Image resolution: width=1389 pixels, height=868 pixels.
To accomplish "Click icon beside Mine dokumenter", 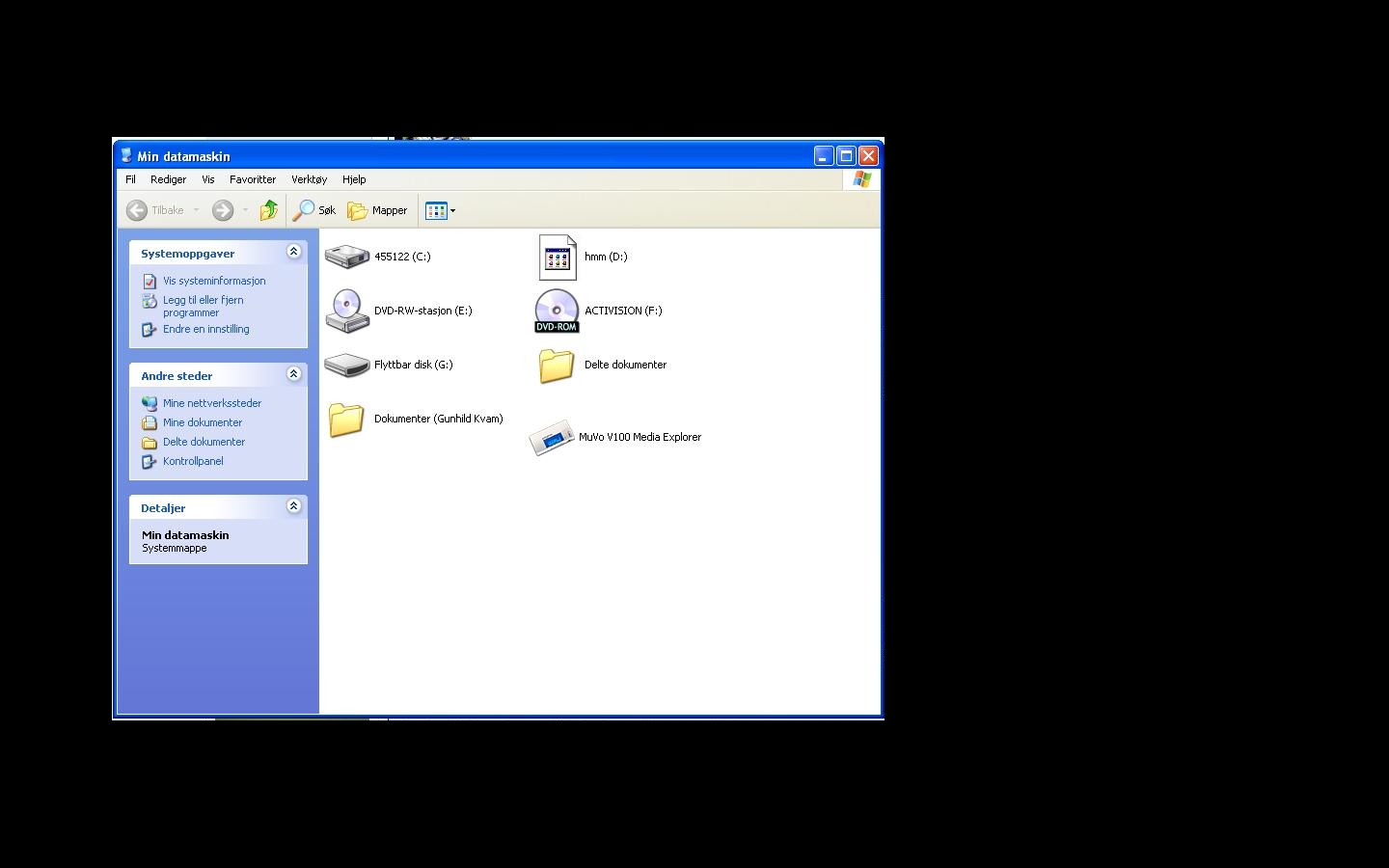I will click(x=150, y=422).
